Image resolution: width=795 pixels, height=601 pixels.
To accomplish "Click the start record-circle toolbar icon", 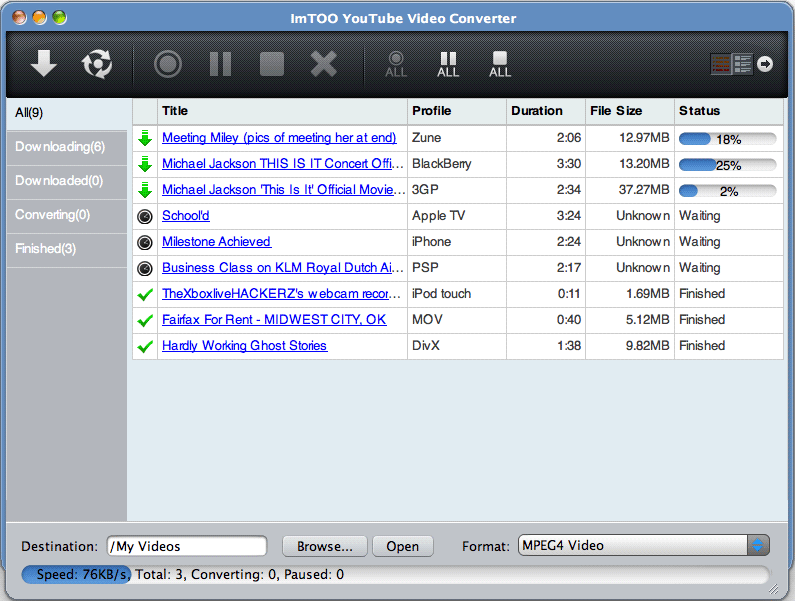I will click(168, 64).
